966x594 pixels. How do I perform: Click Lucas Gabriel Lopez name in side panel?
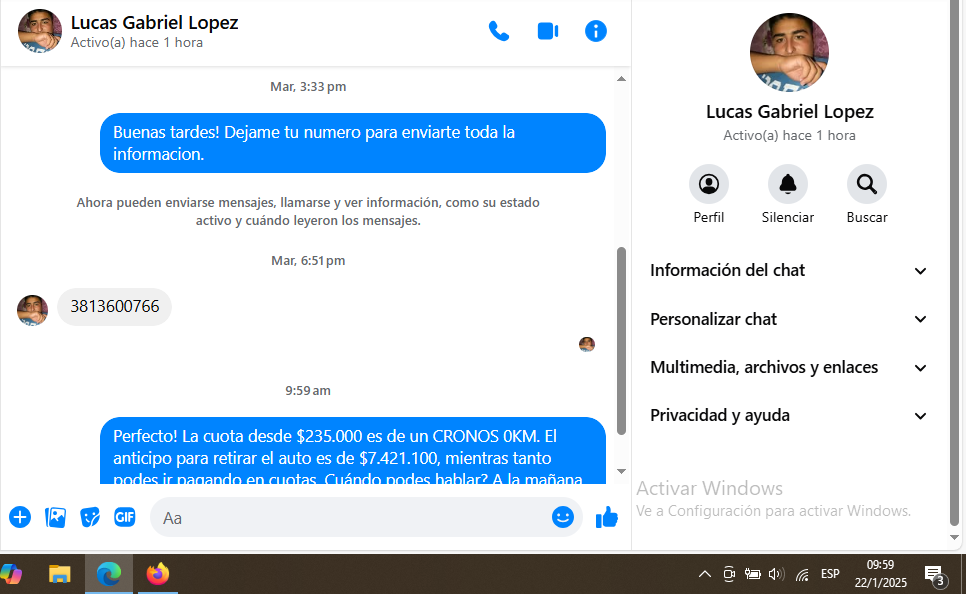(x=789, y=112)
